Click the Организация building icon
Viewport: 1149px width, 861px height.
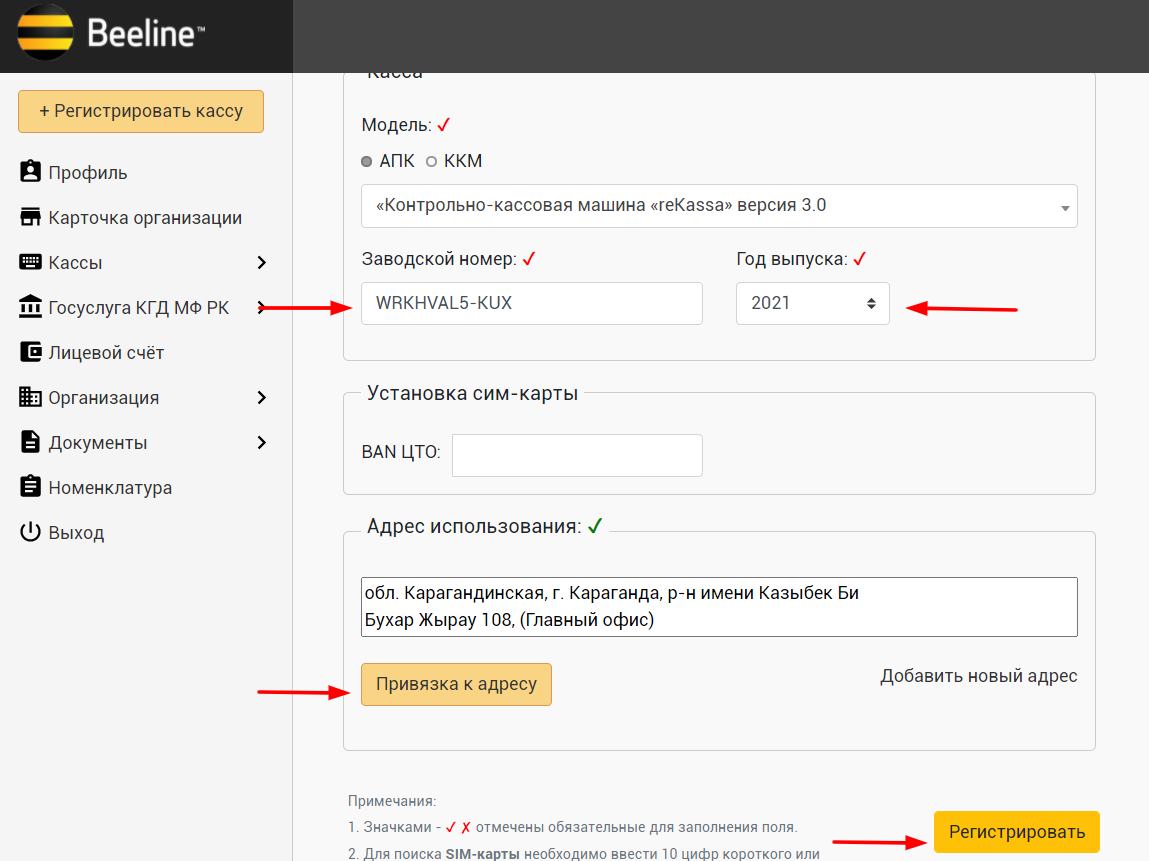coord(30,397)
